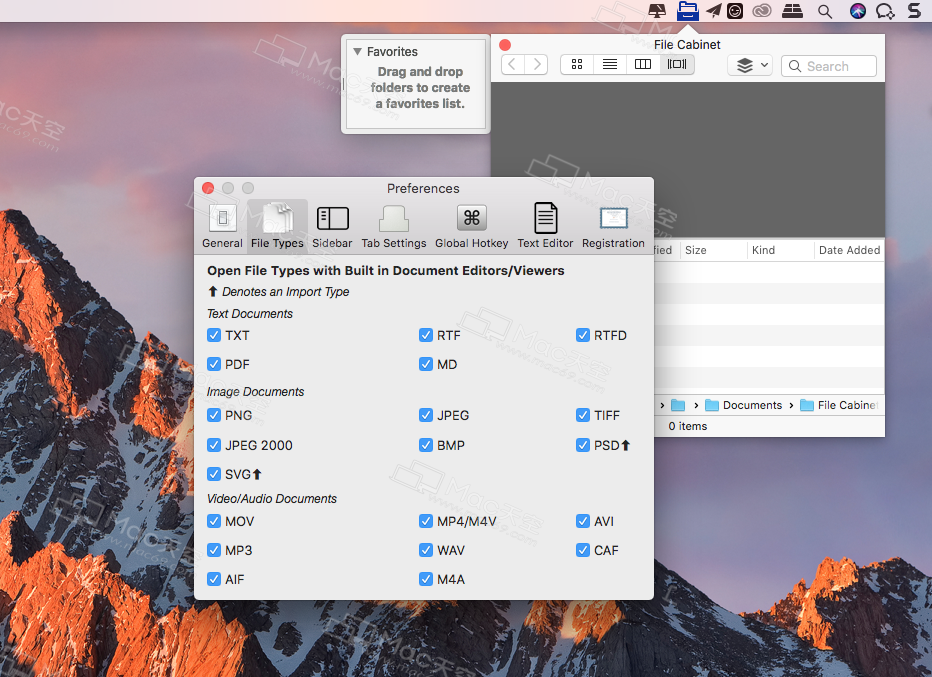Switch File Cabinet to column view
Screen dimensions: 932x677
point(643,64)
